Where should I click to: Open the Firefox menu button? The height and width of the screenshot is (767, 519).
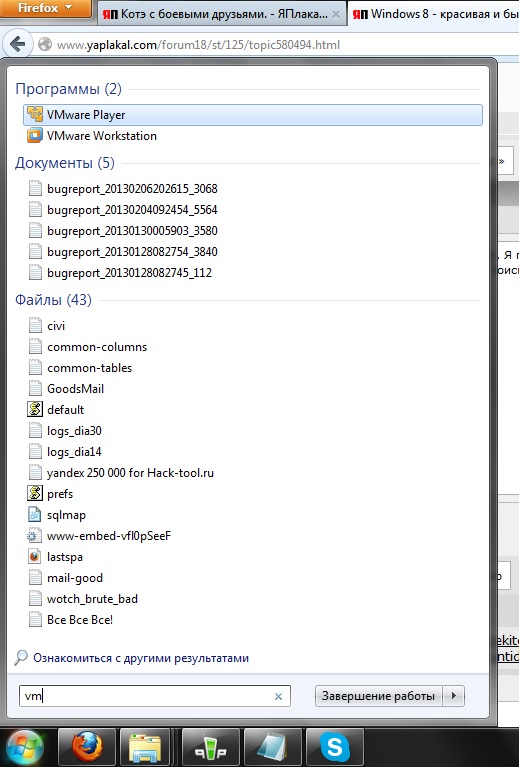point(45,8)
